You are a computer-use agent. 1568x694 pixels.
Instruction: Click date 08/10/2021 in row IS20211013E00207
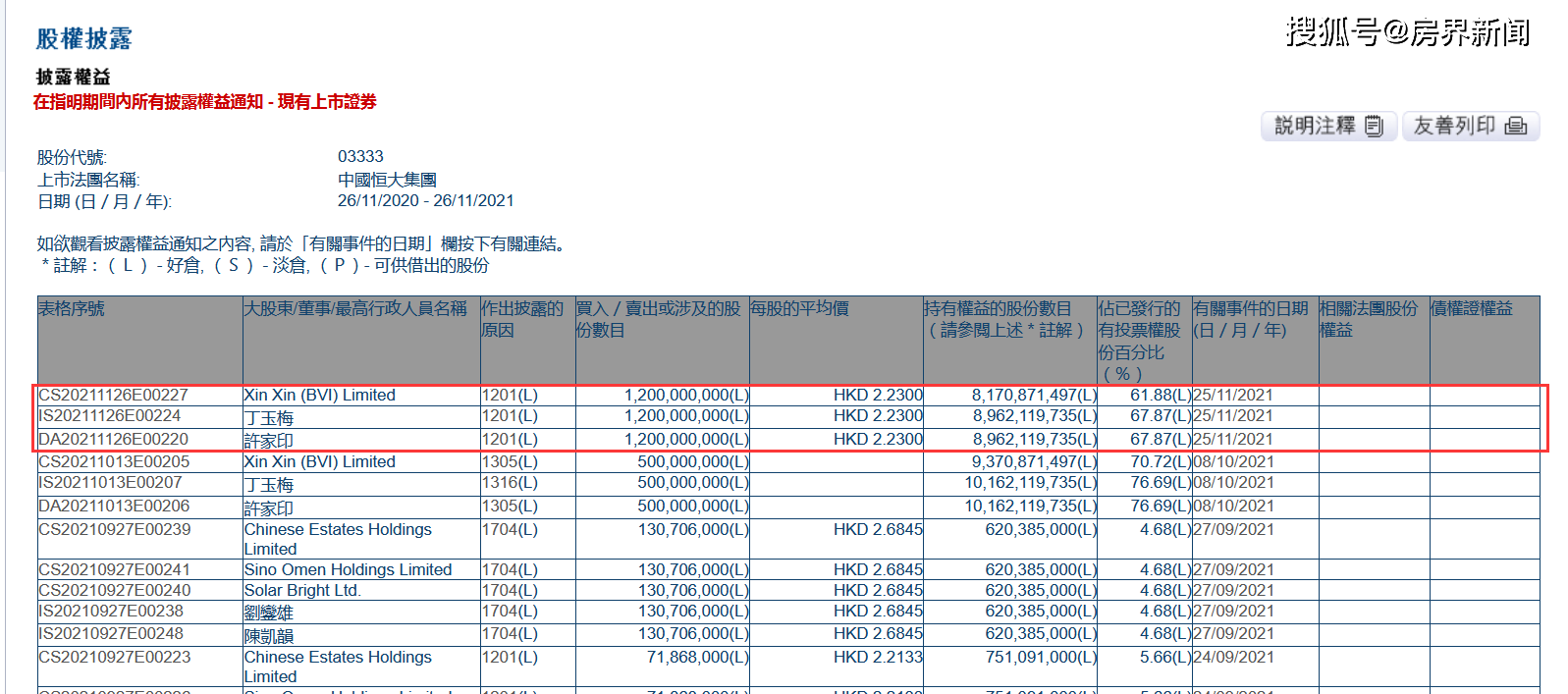(x=1233, y=483)
